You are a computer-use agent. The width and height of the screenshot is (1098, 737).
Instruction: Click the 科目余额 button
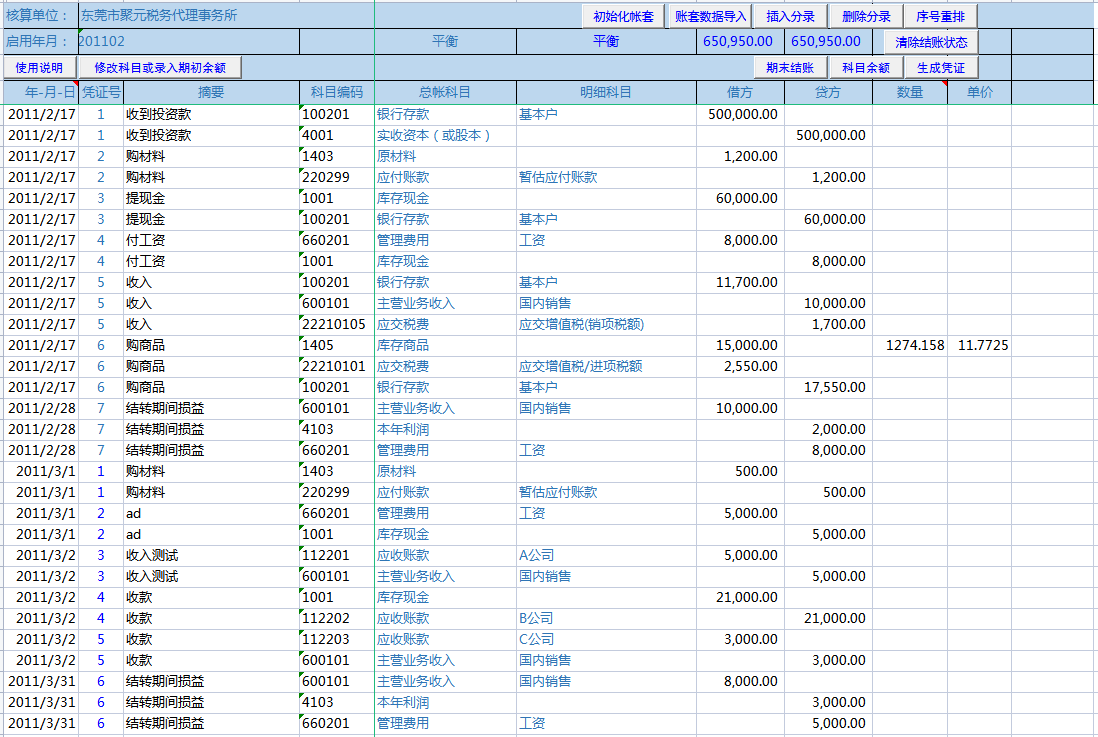point(866,68)
